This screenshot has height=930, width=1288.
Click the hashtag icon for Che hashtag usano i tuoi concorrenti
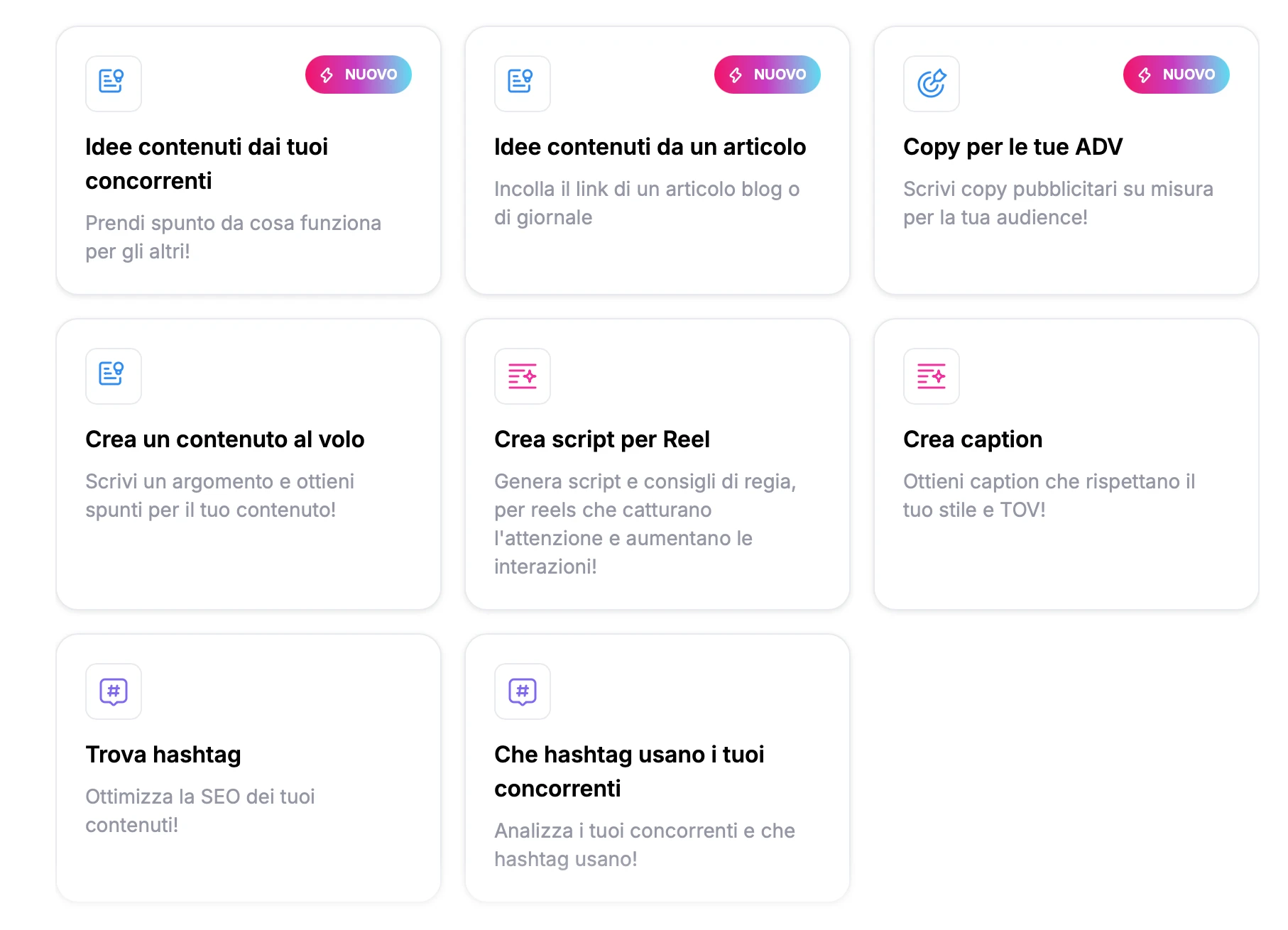(523, 691)
